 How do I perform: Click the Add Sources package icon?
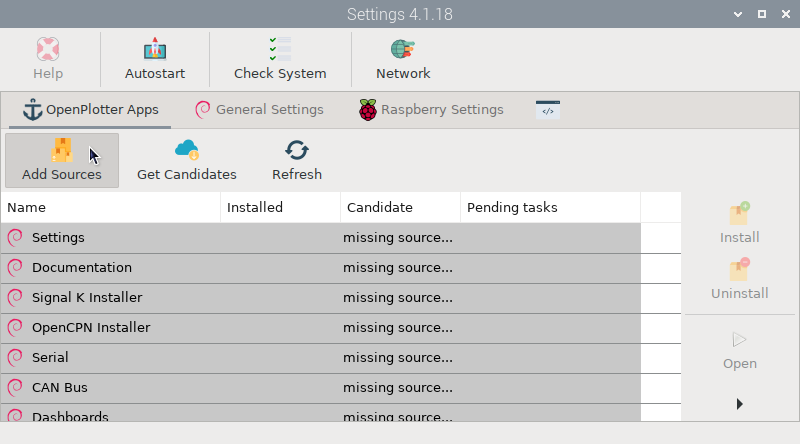[x=62, y=150]
